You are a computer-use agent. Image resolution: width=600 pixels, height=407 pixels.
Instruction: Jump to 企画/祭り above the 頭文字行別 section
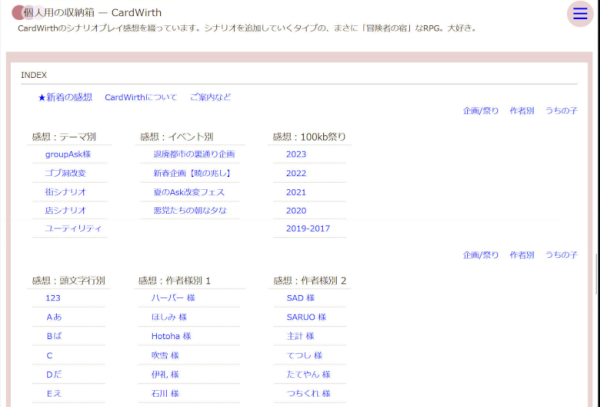click(x=481, y=255)
